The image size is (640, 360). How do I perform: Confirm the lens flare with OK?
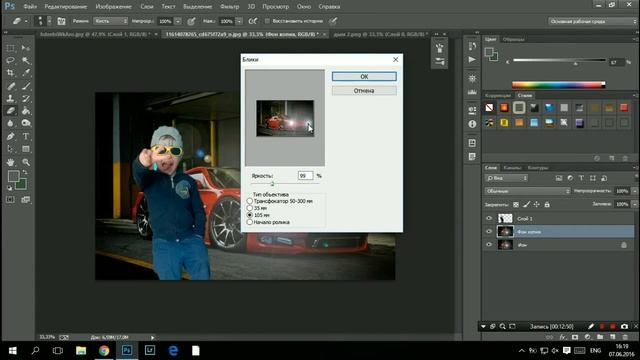(x=364, y=76)
